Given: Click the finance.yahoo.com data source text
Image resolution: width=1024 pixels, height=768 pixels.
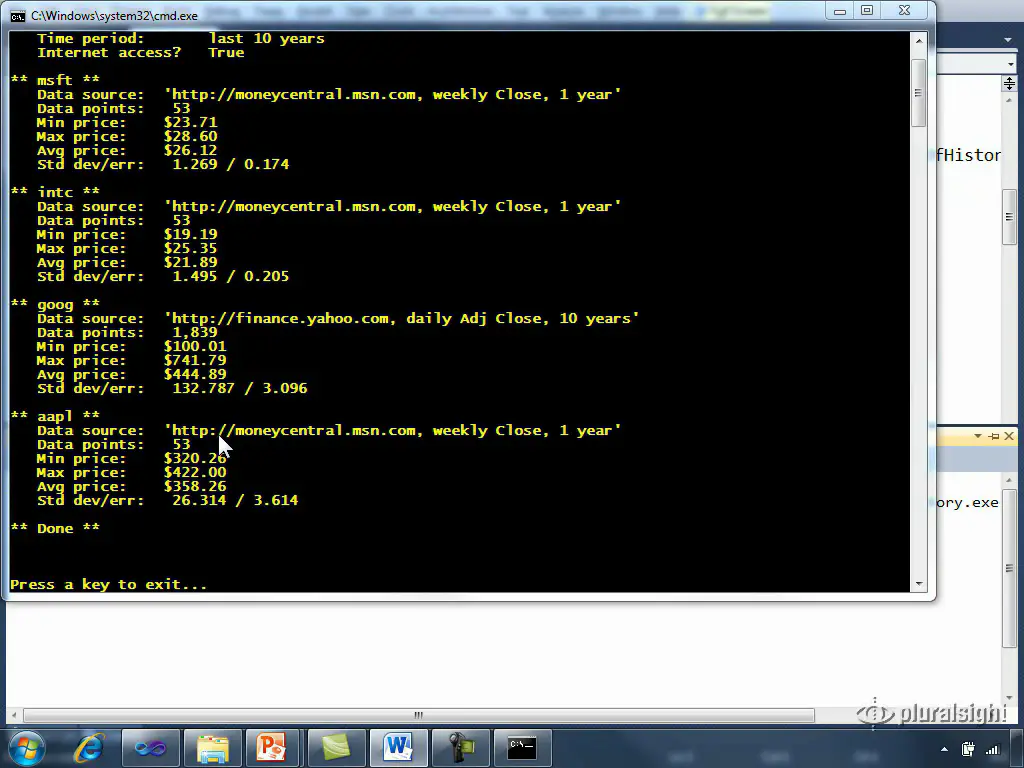Looking at the screenshot, I should point(402,319).
